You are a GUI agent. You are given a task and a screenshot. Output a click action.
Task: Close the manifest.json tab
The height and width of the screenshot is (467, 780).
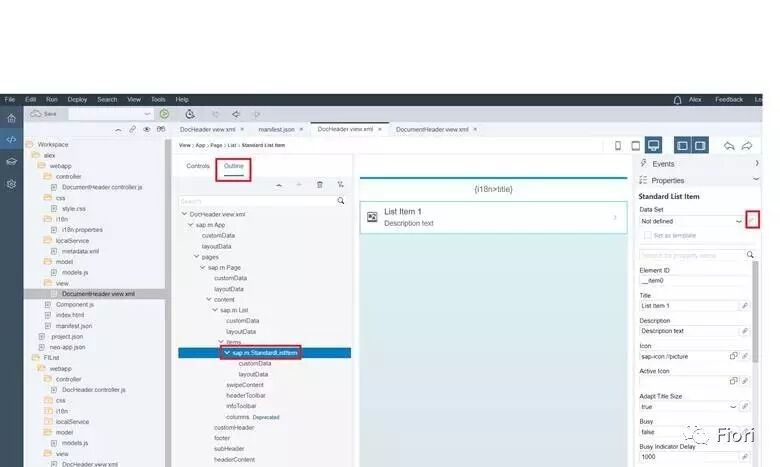click(x=301, y=129)
